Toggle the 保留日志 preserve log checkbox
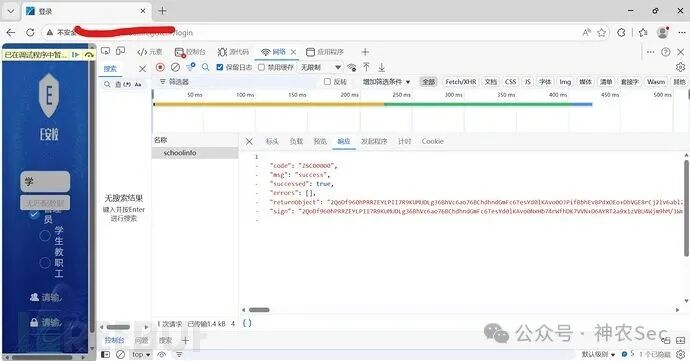 [220, 67]
